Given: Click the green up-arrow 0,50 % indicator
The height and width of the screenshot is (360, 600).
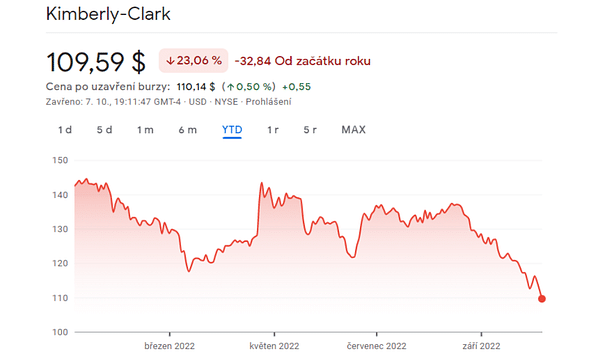Looking at the screenshot, I should (x=249, y=87).
